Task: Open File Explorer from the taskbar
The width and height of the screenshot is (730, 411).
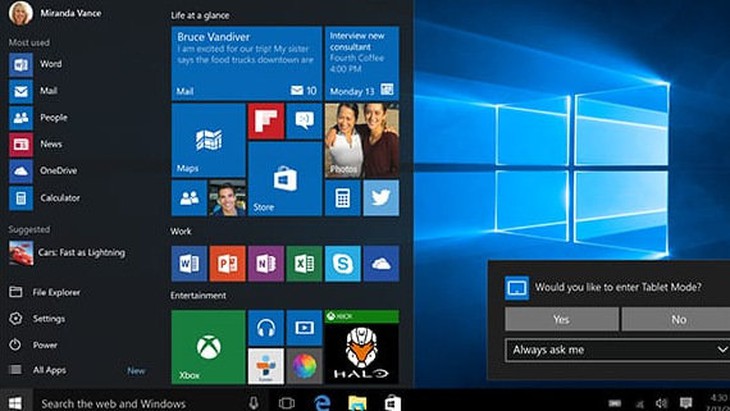Action: click(357, 403)
